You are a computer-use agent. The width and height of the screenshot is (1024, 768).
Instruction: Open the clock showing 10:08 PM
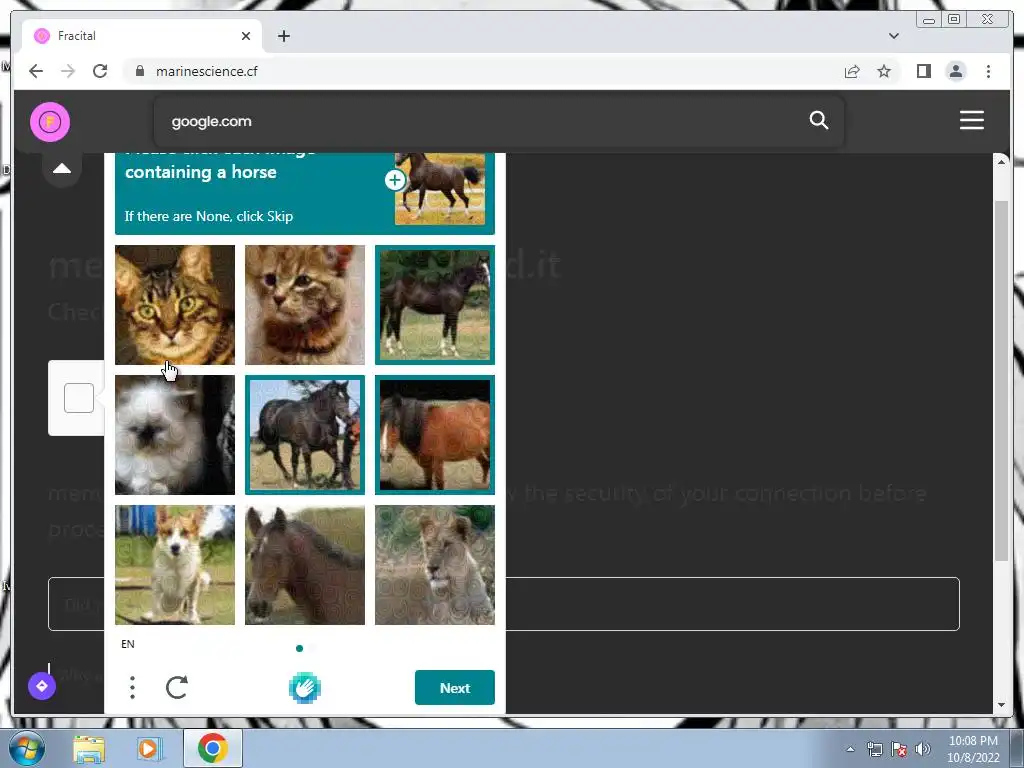(x=973, y=749)
